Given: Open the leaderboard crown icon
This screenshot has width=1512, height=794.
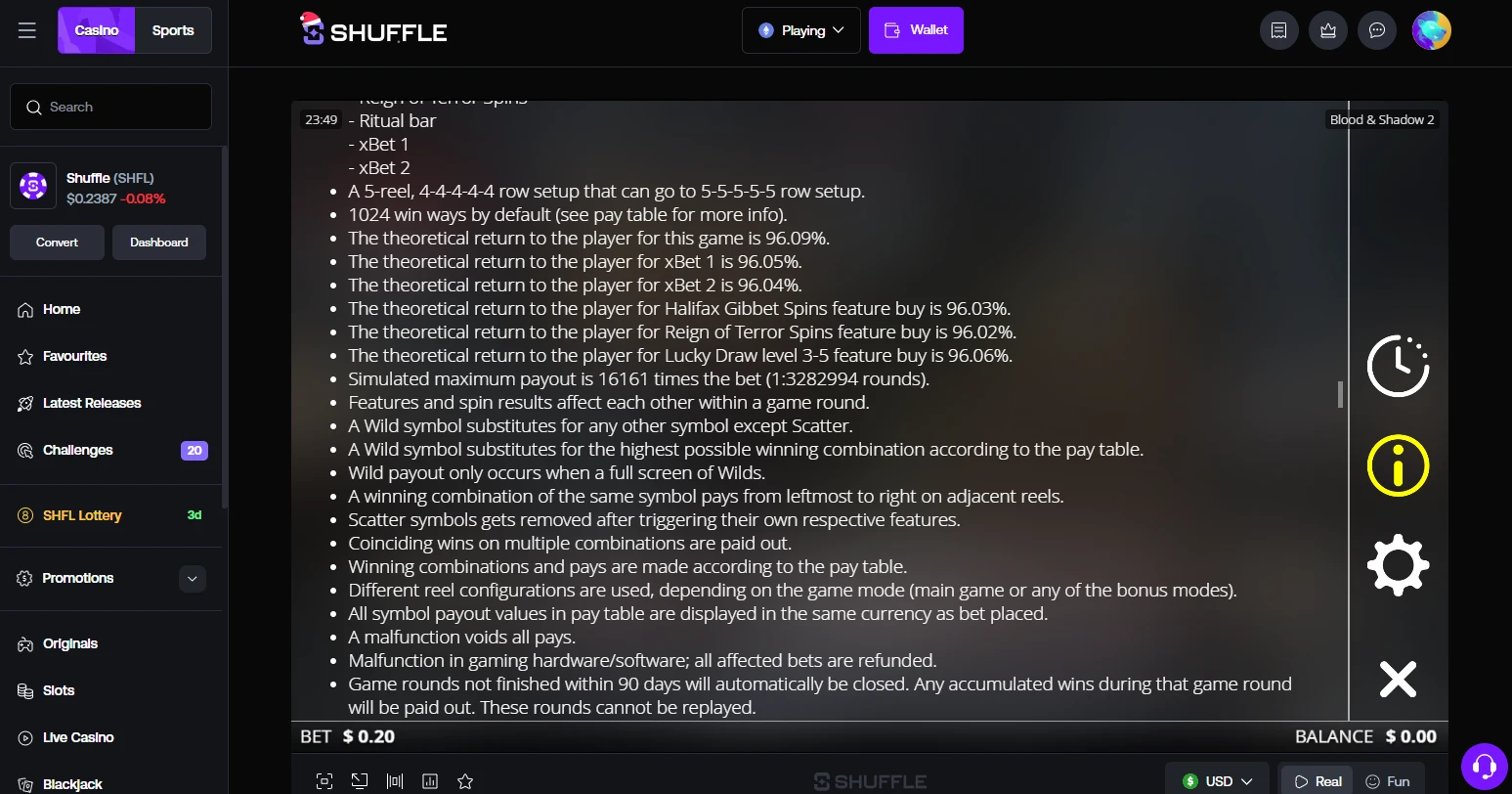Looking at the screenshot, I should (1328, 30).
